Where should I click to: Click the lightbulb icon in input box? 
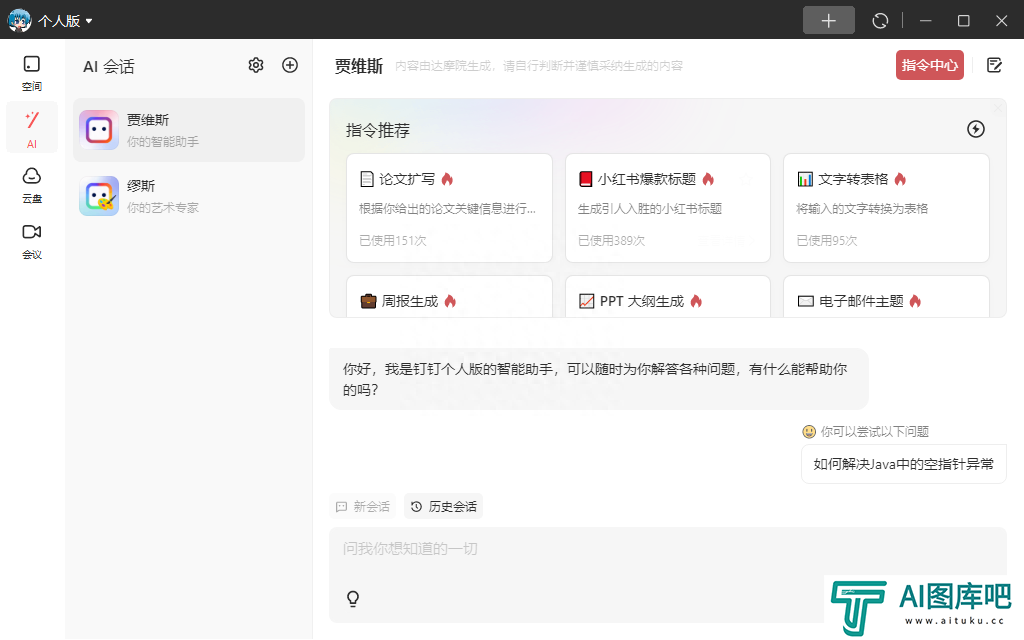353,599
